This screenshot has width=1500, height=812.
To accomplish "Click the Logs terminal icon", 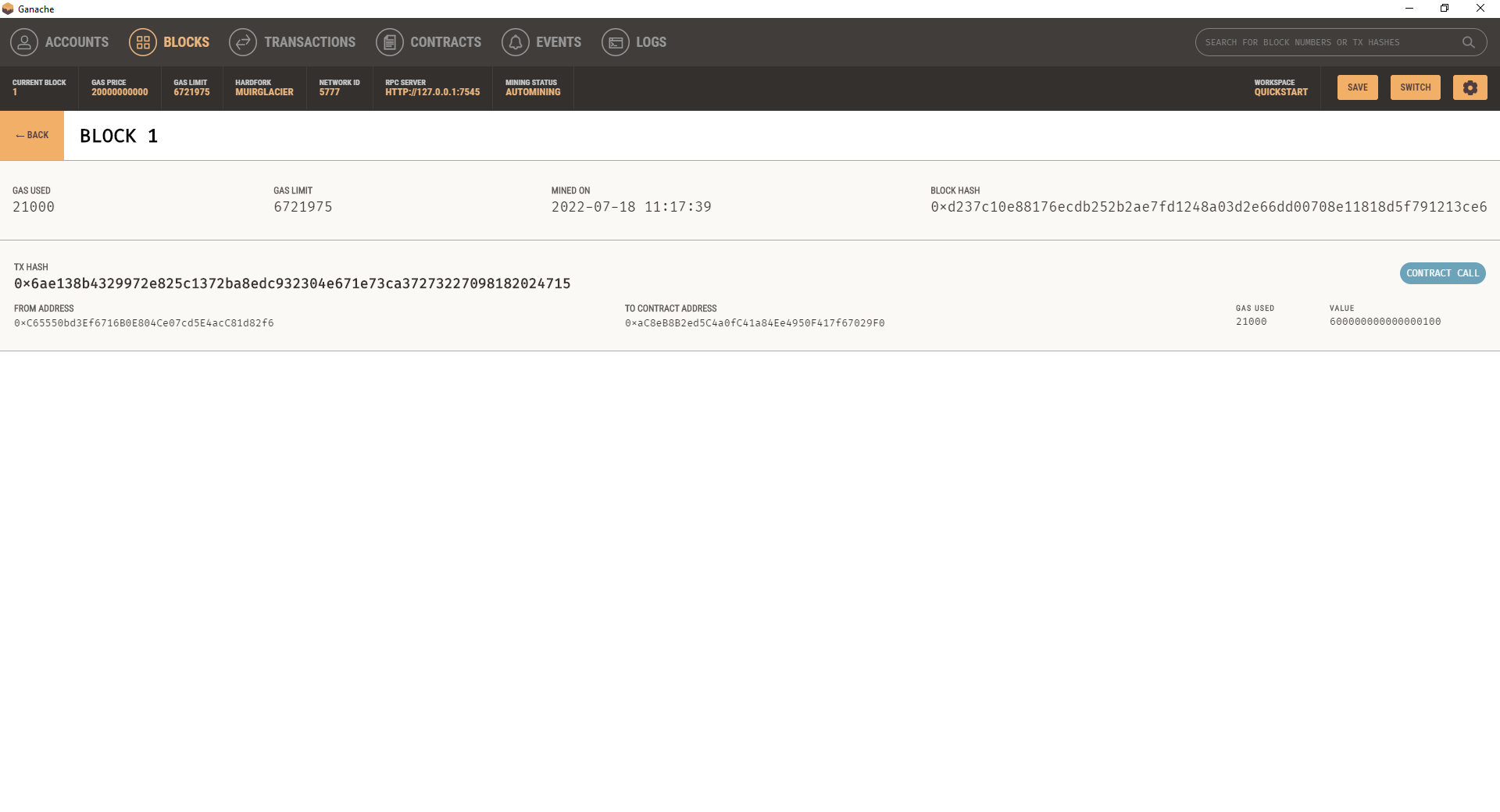I will [x=616, y=42].
